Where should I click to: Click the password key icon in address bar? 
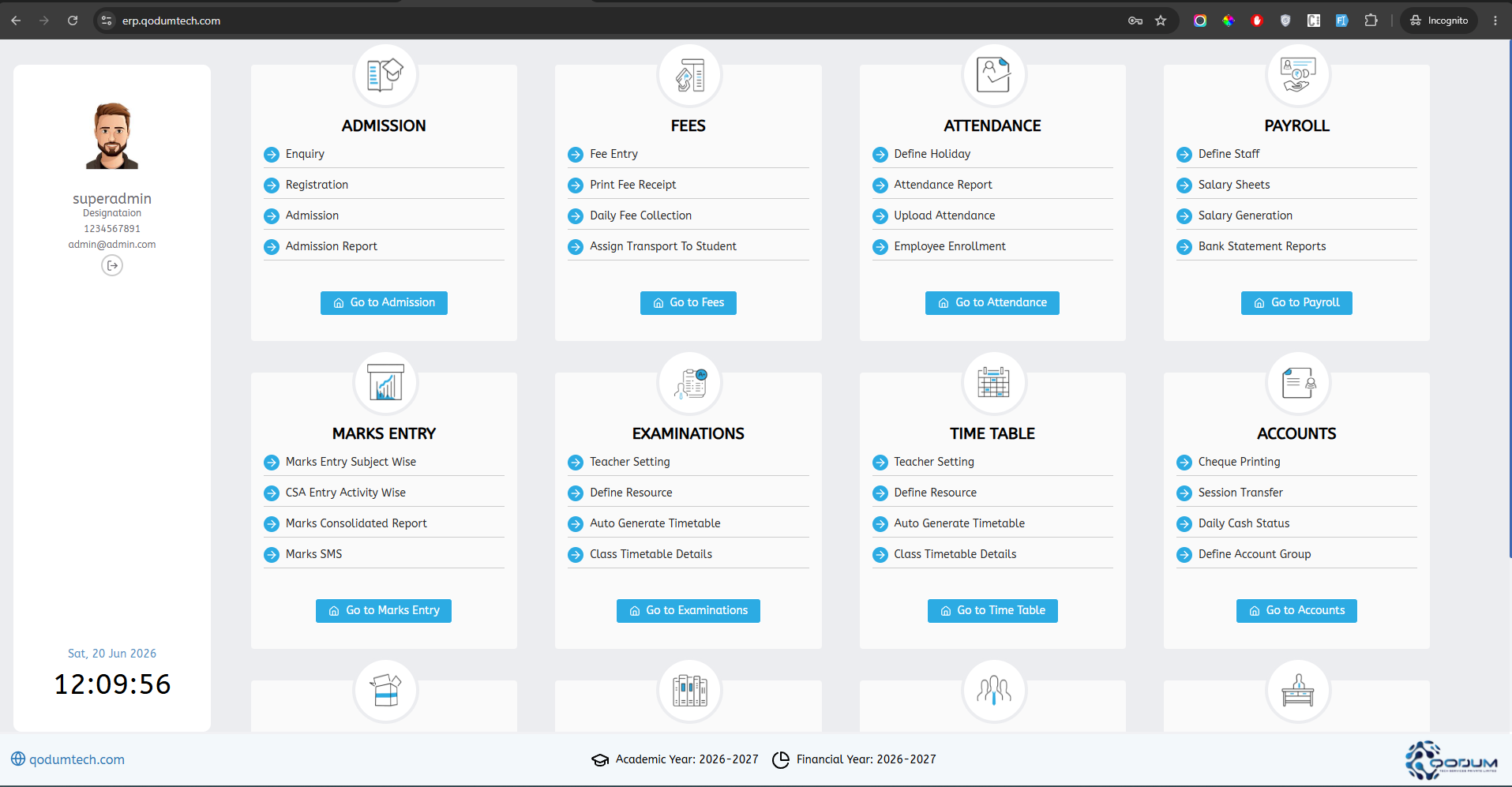(1135, 21)
